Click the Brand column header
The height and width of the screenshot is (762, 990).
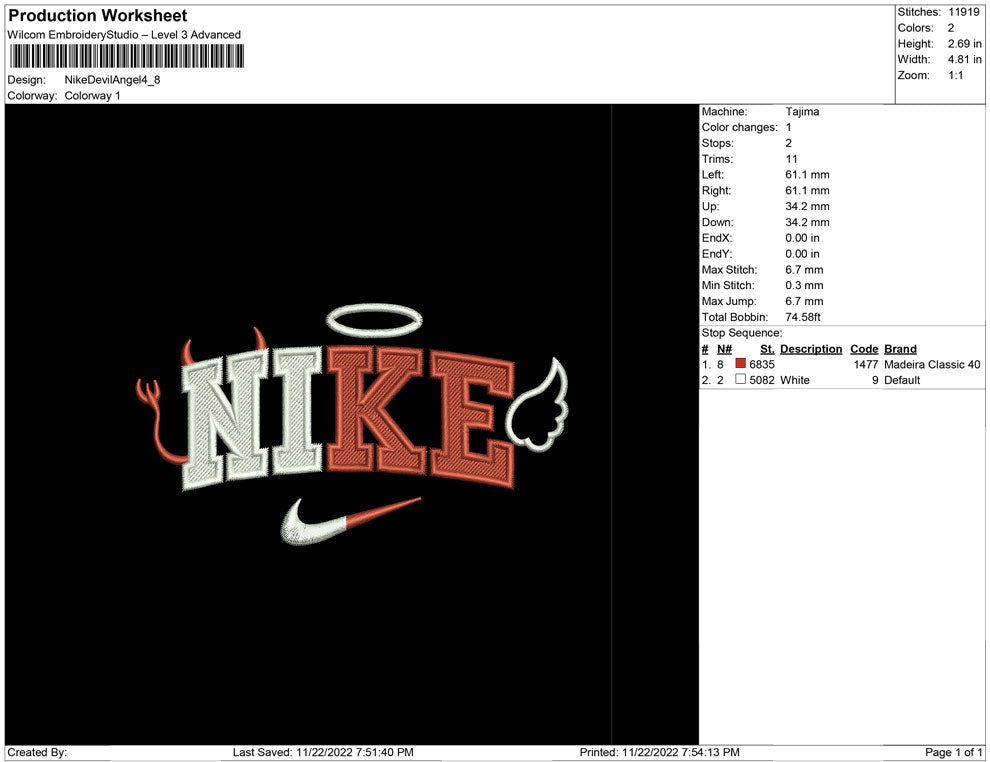click(x=900, y=349)
